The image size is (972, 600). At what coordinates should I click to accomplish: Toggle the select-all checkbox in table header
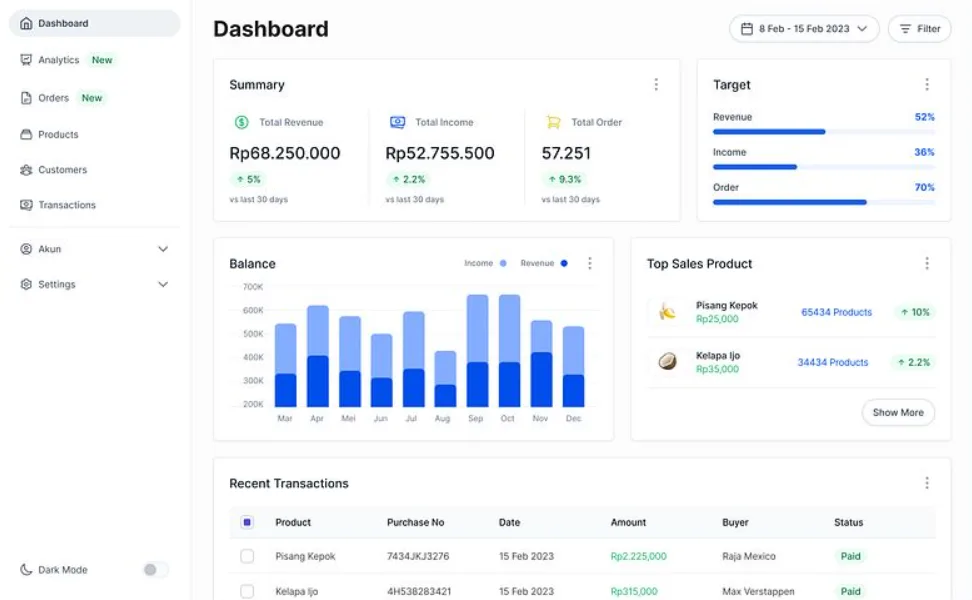click(247, 522)
